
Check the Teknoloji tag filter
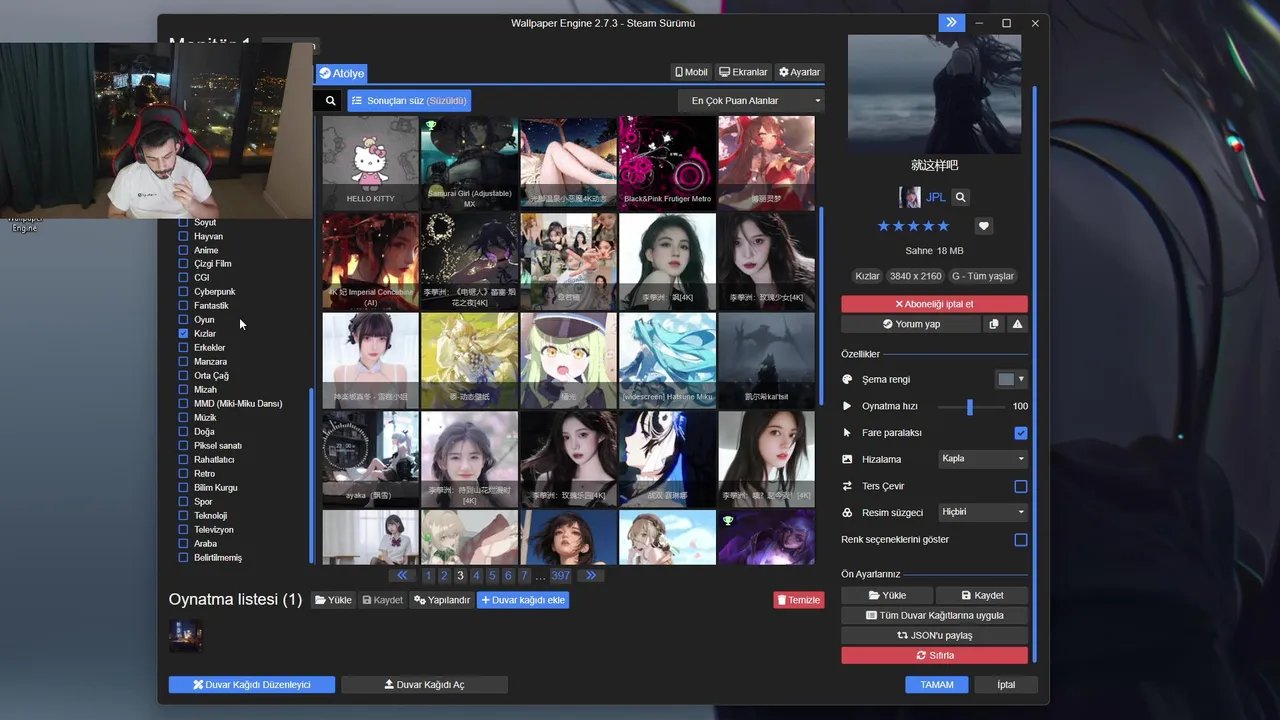point(183,515)
